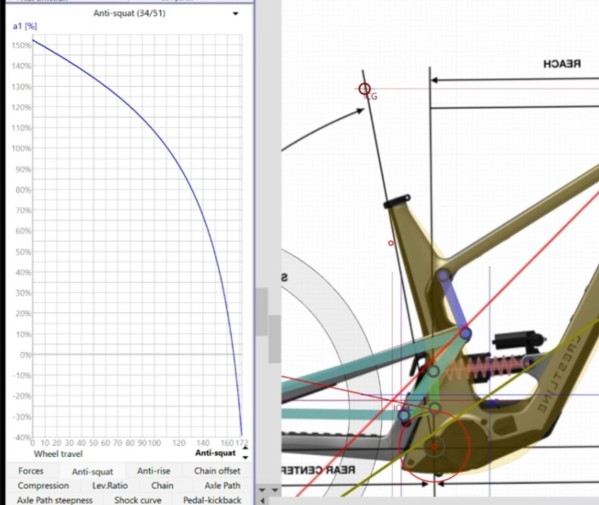Click the up arrow next to Anti-squat label
This screenshot has width=599, height=505.
pos(245,448)
